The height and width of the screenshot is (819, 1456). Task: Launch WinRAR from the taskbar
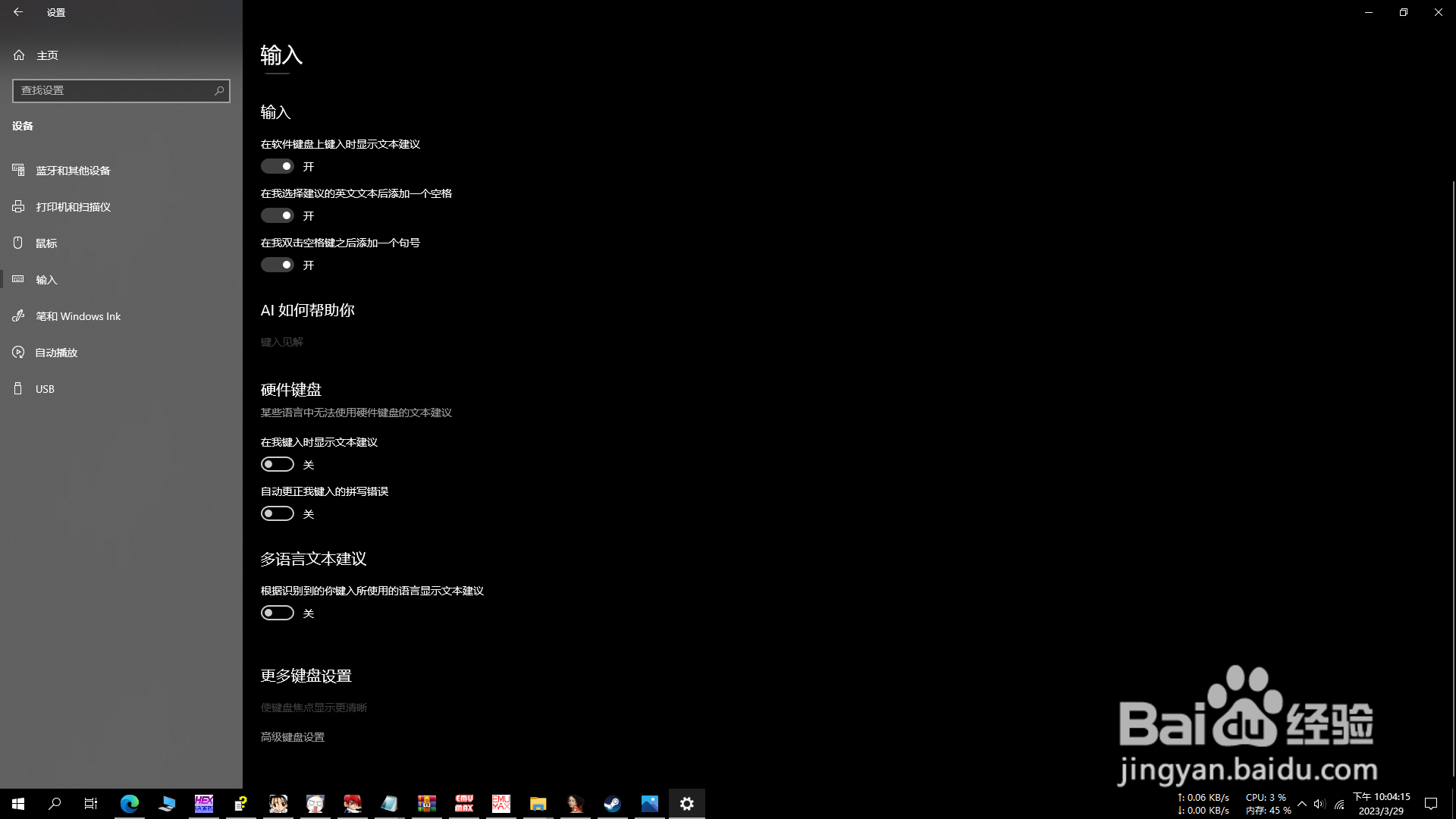[426, 803]
